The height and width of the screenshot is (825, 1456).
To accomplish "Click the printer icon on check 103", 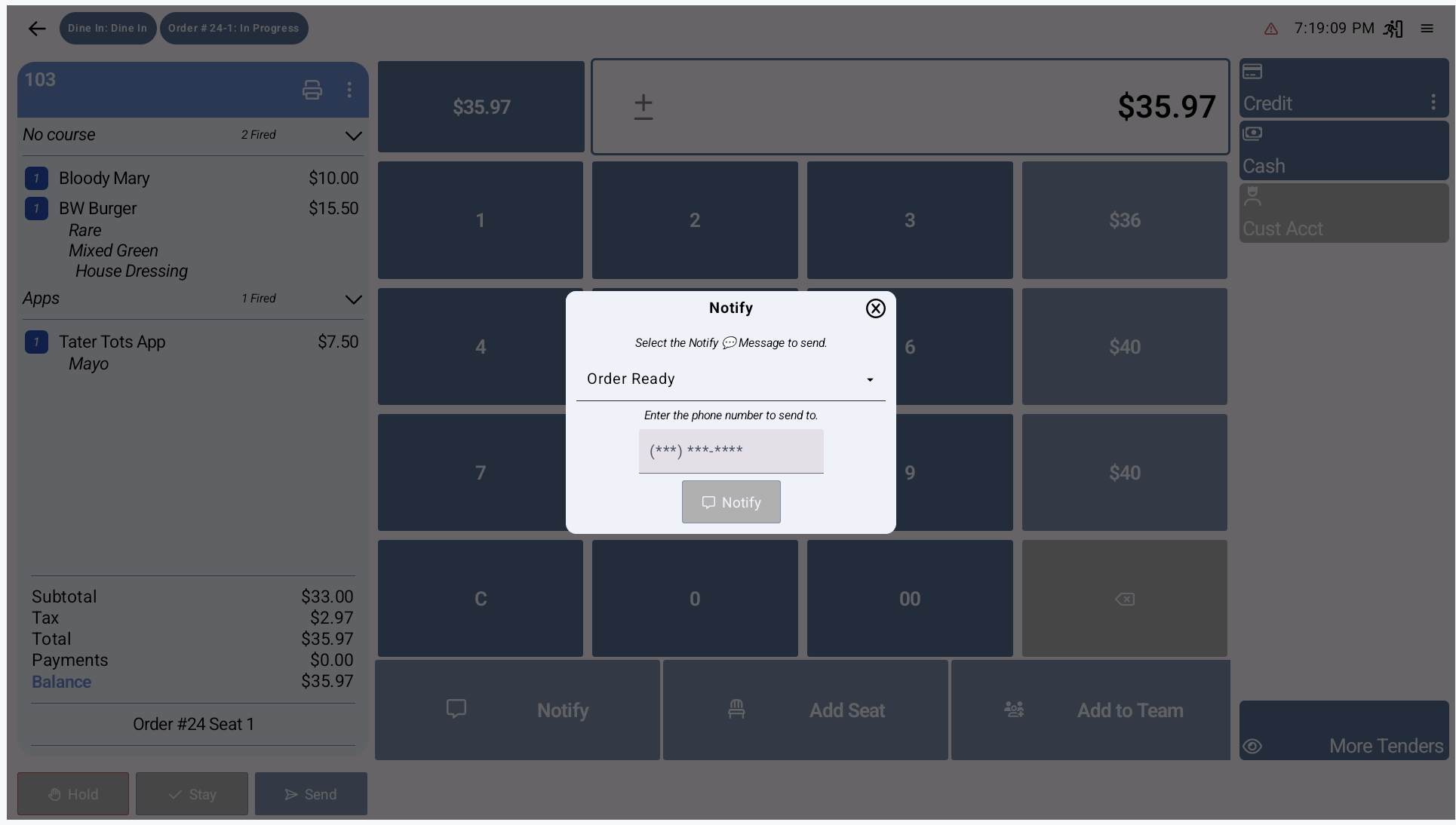I will tap(312, 90).
